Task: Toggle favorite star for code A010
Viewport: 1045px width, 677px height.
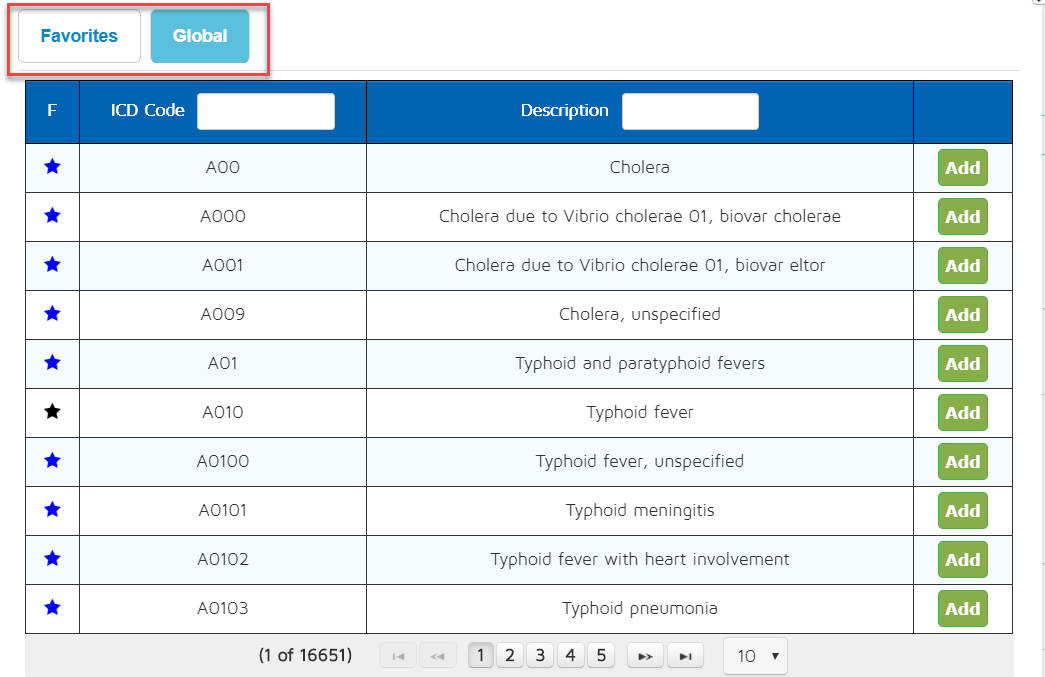Action: coord(52,412)
